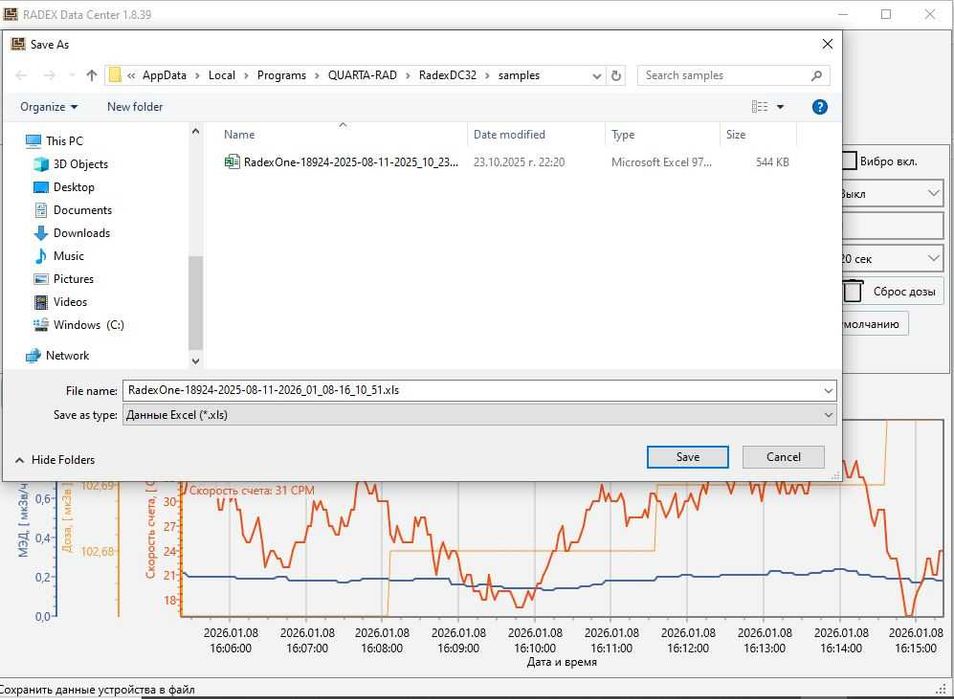Create a folder with New folder
The height and width of the screenshot is (699, 954).
(x=135, y=107)
